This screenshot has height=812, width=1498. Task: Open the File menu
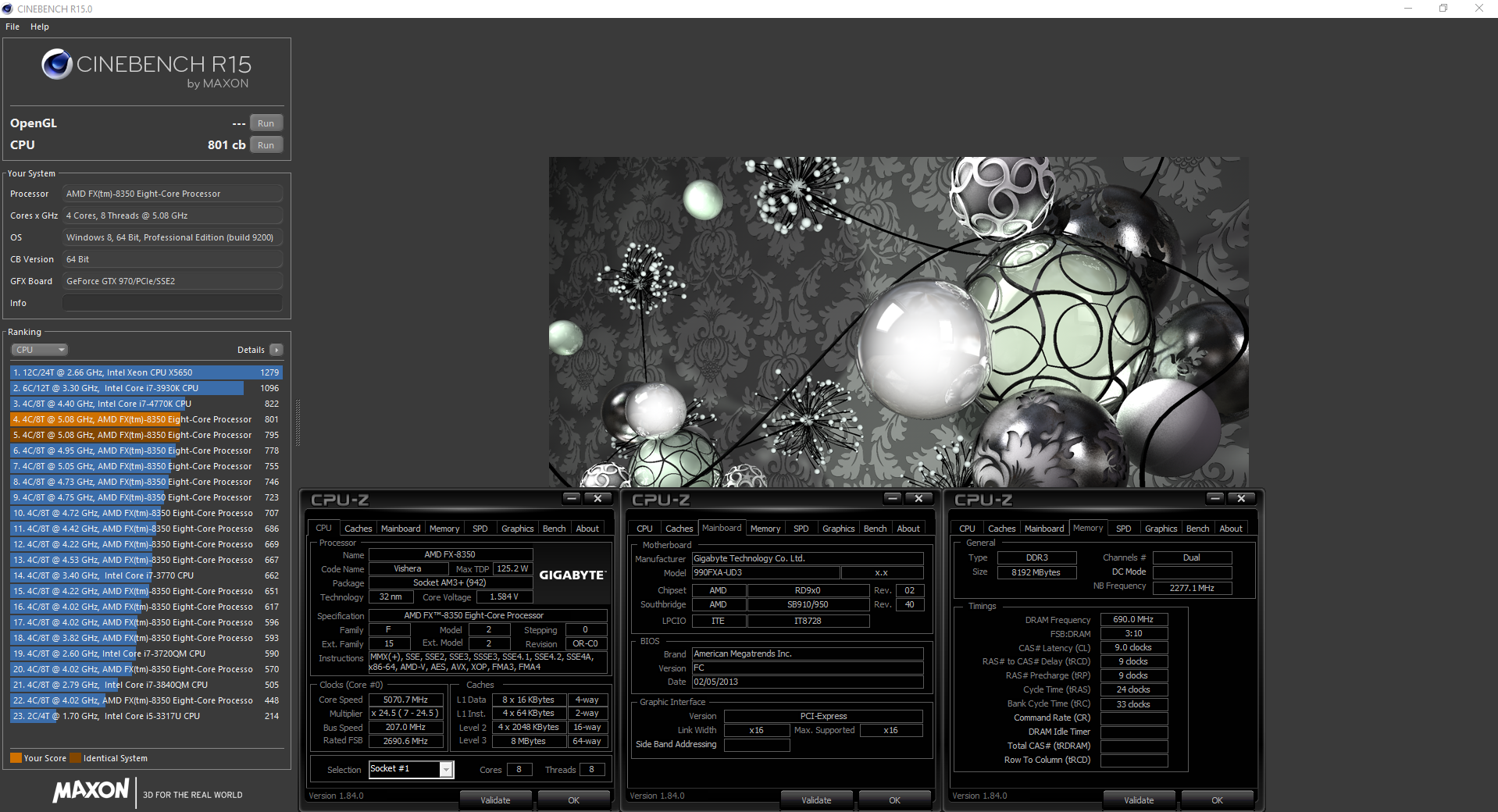click(x=12, y=27)
